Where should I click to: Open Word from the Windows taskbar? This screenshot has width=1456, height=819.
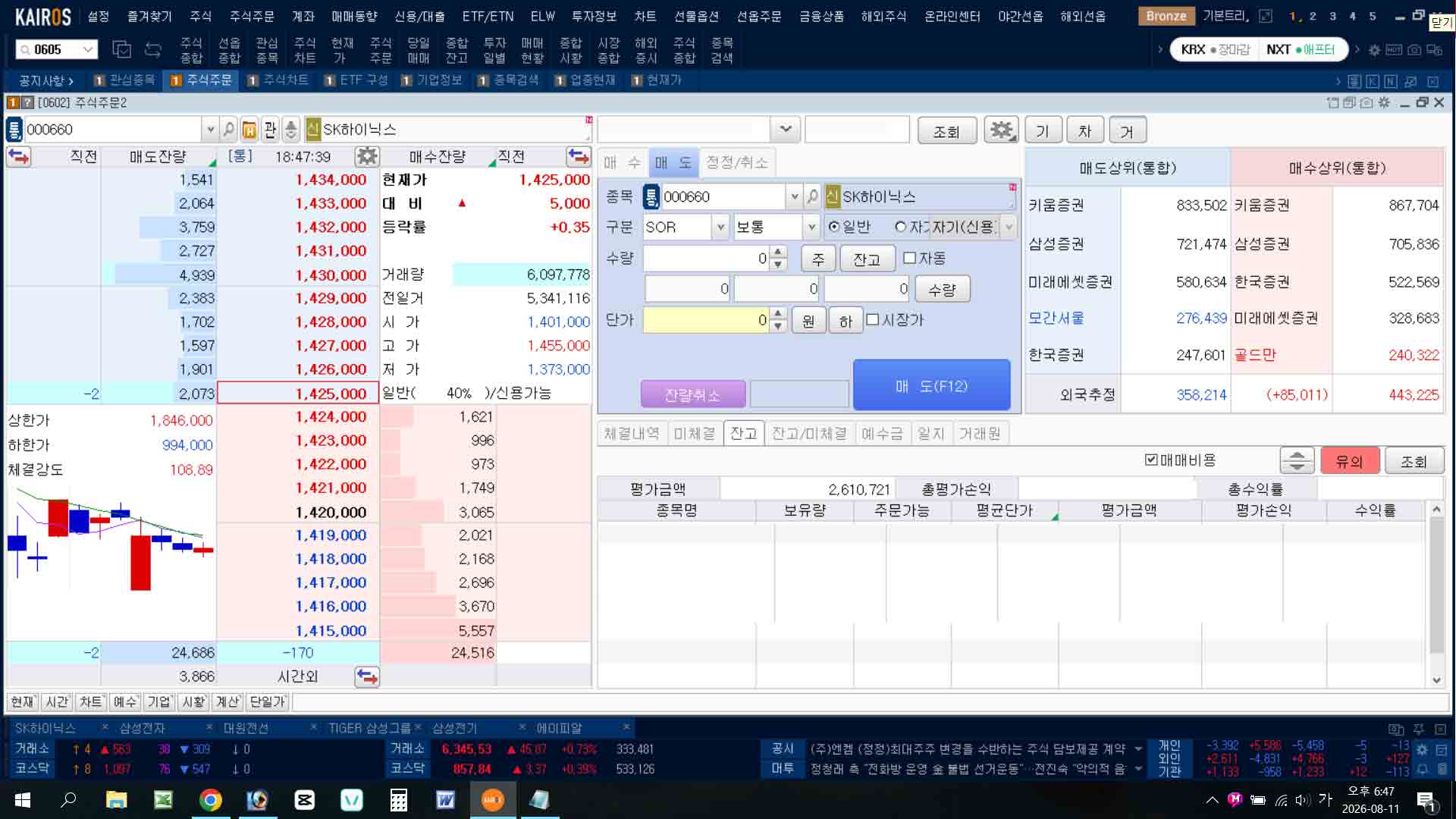(x=445, y=800)
